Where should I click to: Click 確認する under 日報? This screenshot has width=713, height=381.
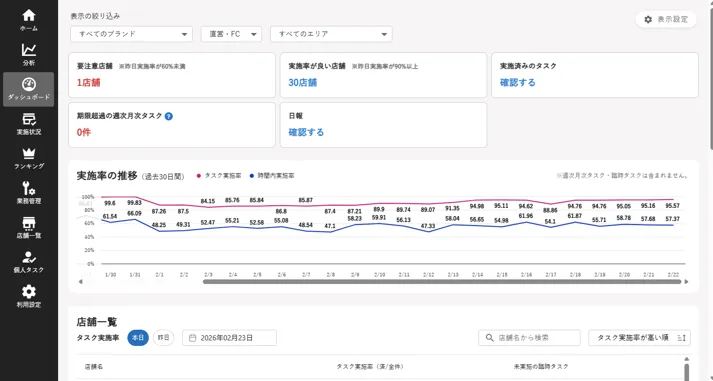tap(306, 132)
